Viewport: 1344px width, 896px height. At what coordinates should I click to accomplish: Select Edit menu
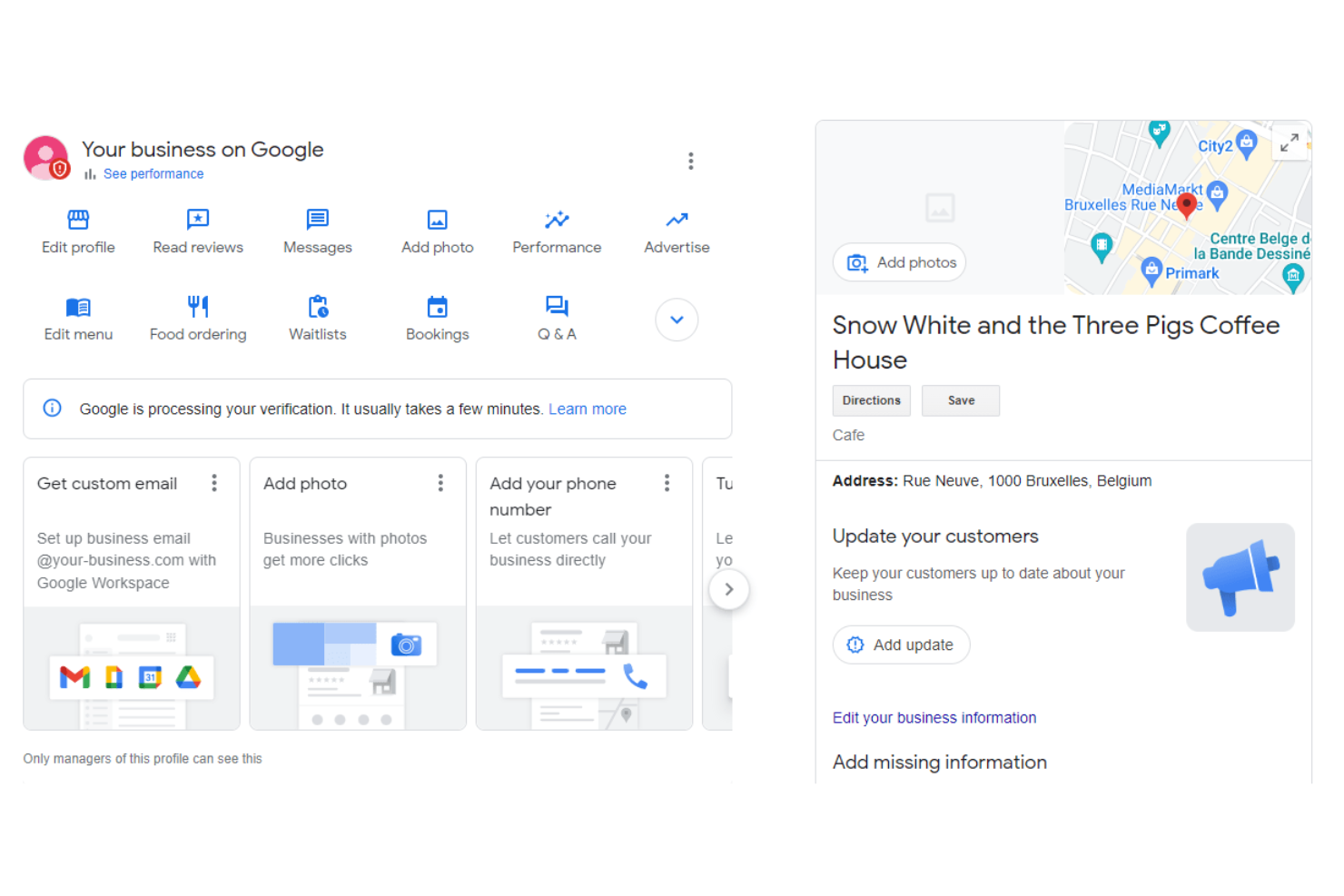point(78,318)
